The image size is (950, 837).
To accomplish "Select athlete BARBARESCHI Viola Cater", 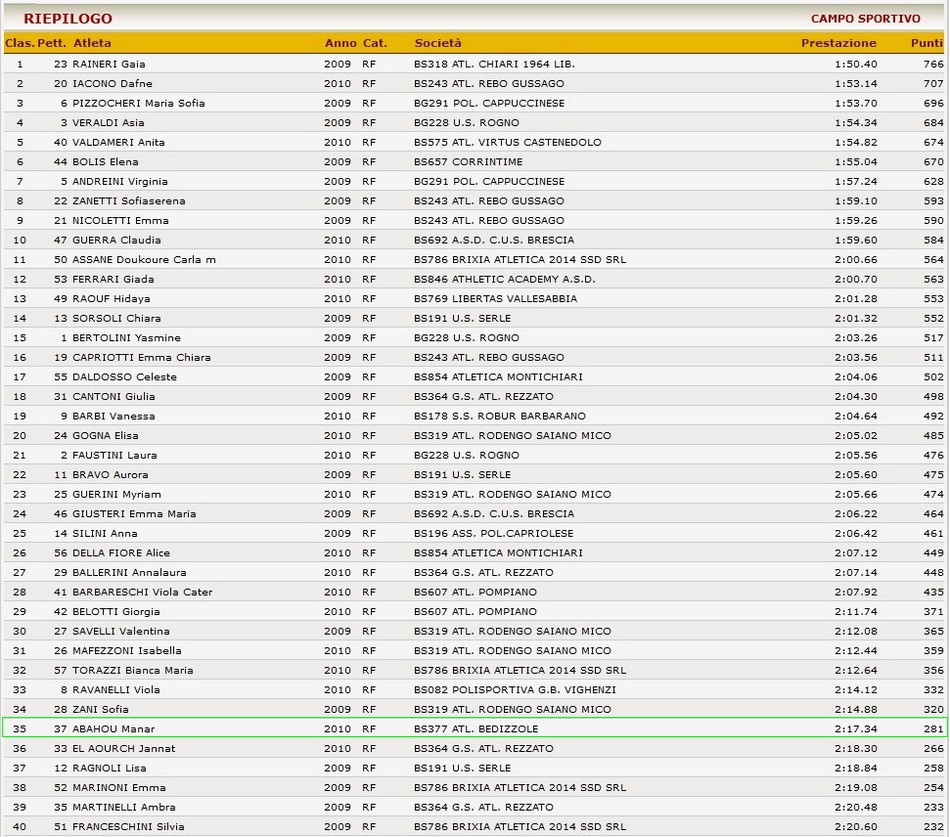I will point(142,592).
